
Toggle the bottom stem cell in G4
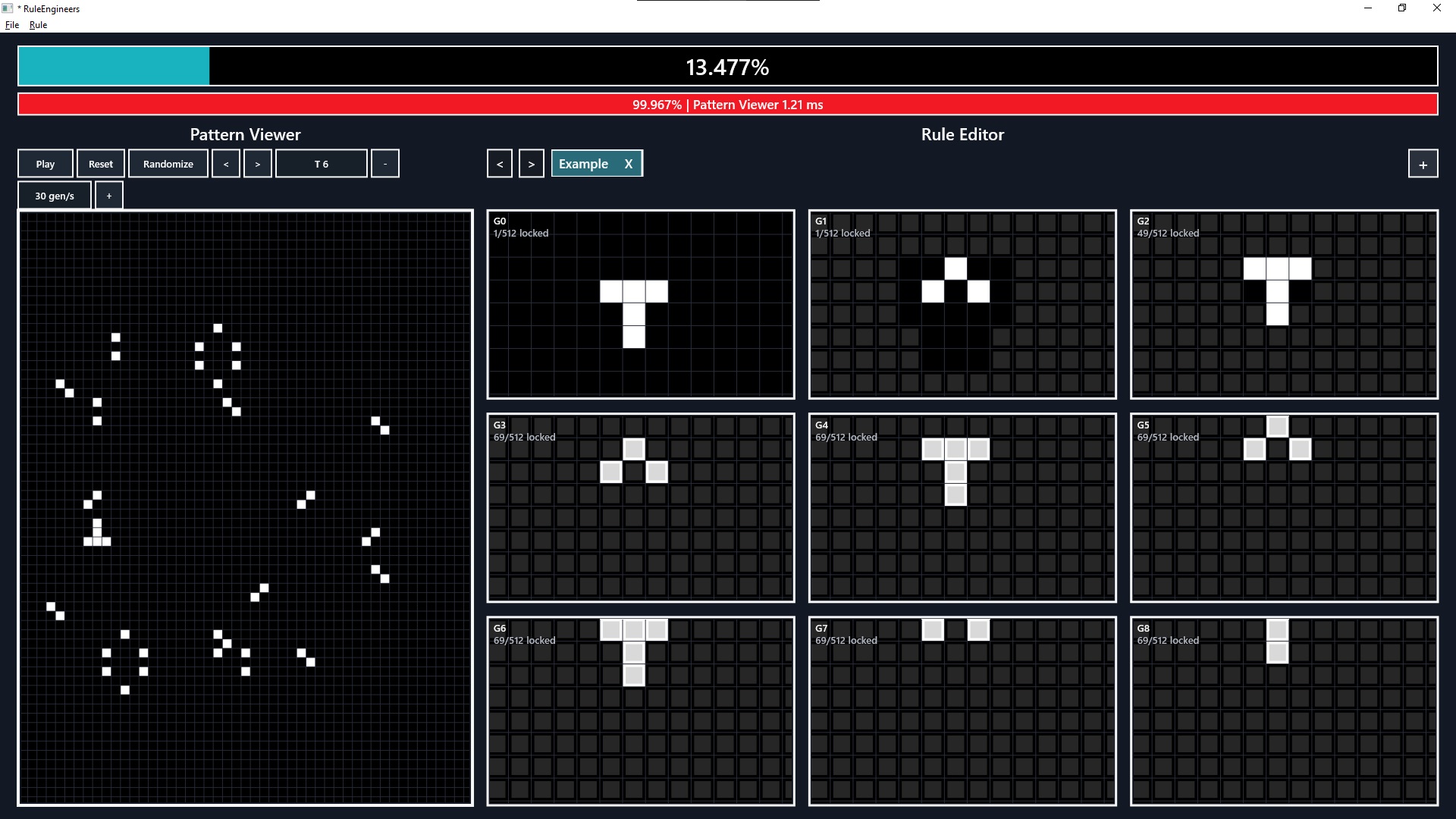point(955,494)
